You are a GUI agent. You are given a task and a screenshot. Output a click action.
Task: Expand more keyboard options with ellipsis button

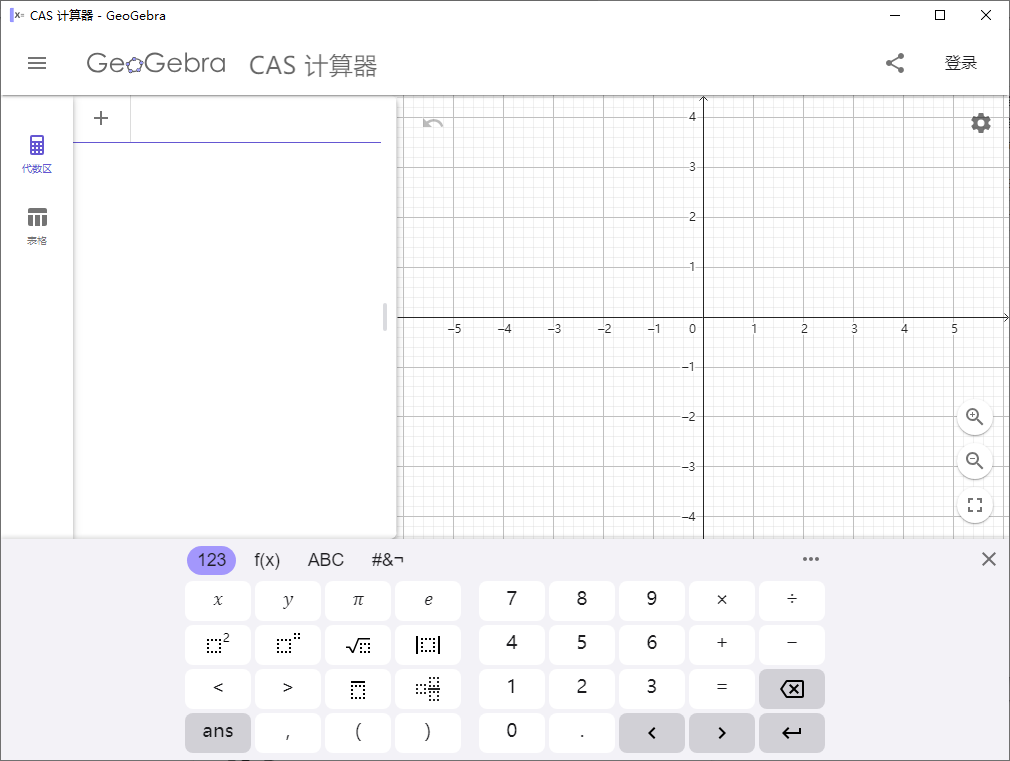pyautogui.click(x=811, y=559)
